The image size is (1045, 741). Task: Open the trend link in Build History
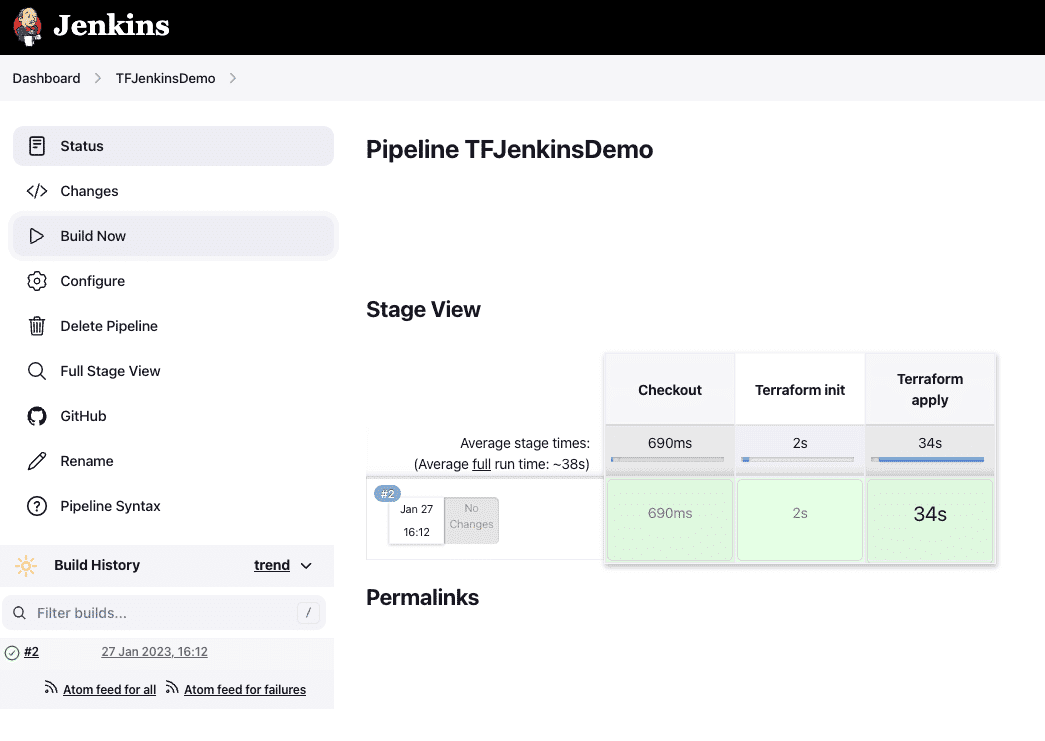(272, 566)
